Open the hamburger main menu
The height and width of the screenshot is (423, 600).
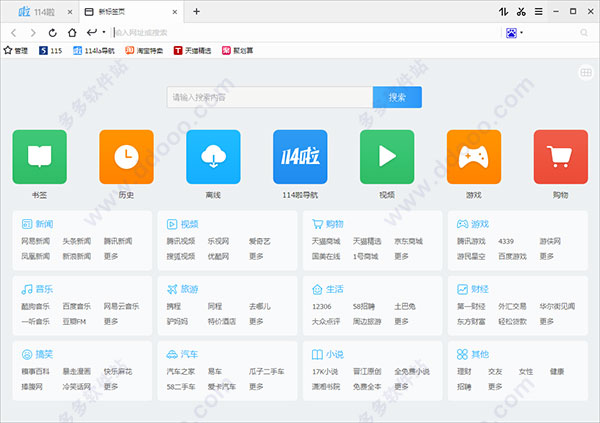(539, 12)
